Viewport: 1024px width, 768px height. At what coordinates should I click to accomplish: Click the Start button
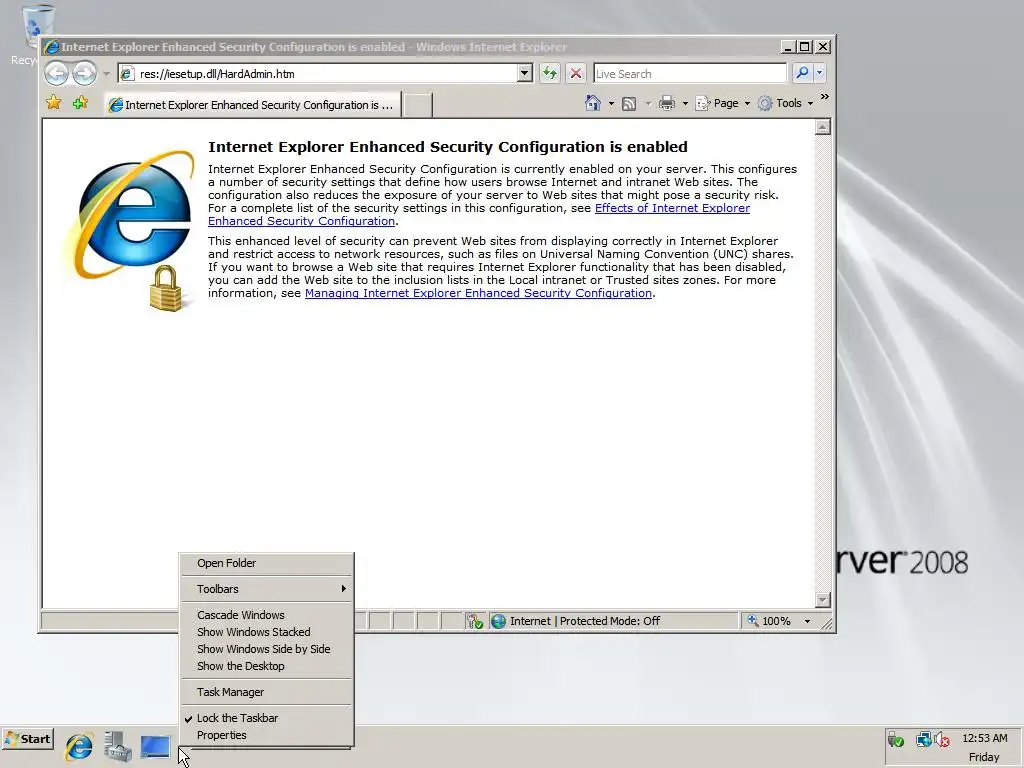(27, 739)
